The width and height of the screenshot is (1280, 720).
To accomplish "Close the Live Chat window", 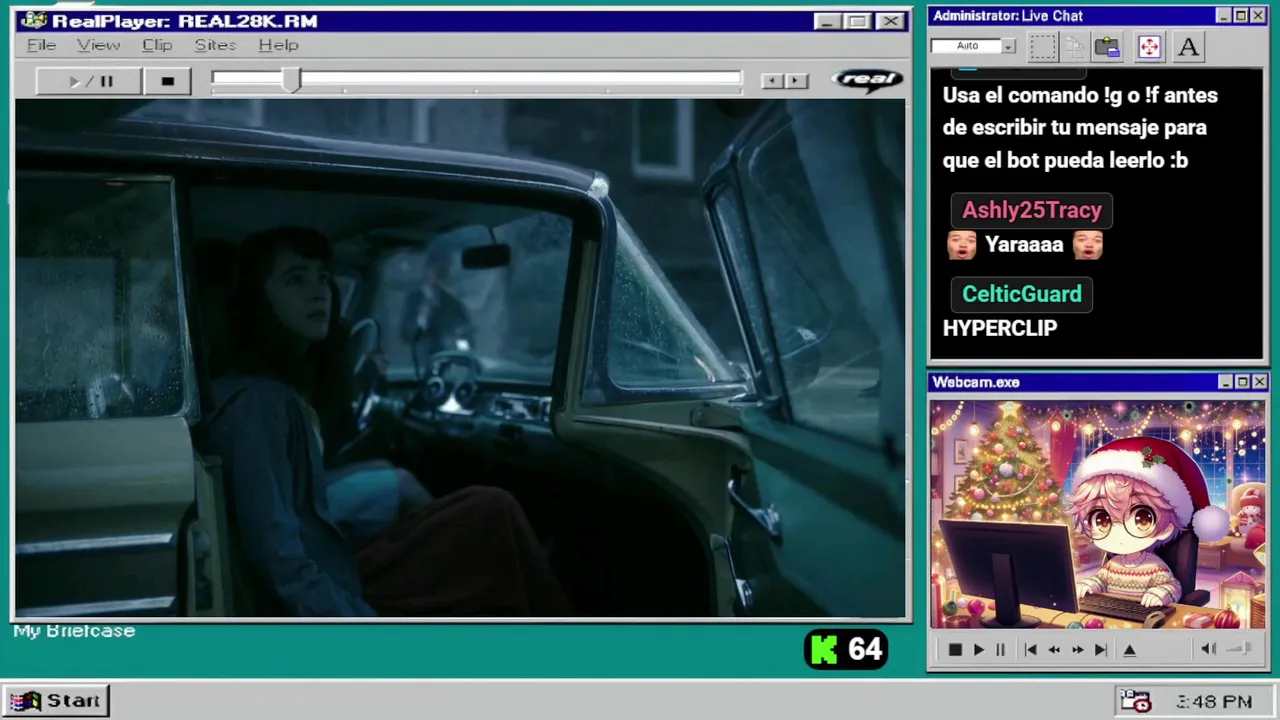I will (x=1258, y=16).
